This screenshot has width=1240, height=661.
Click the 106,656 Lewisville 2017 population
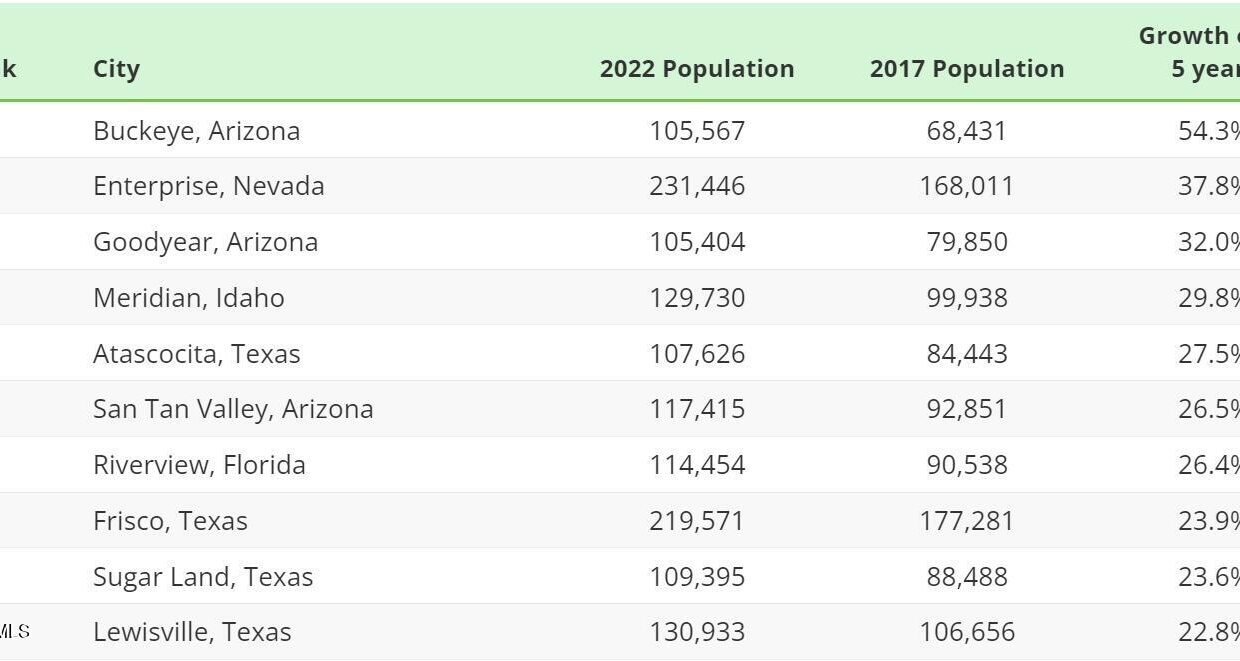[x=967, y=632]
